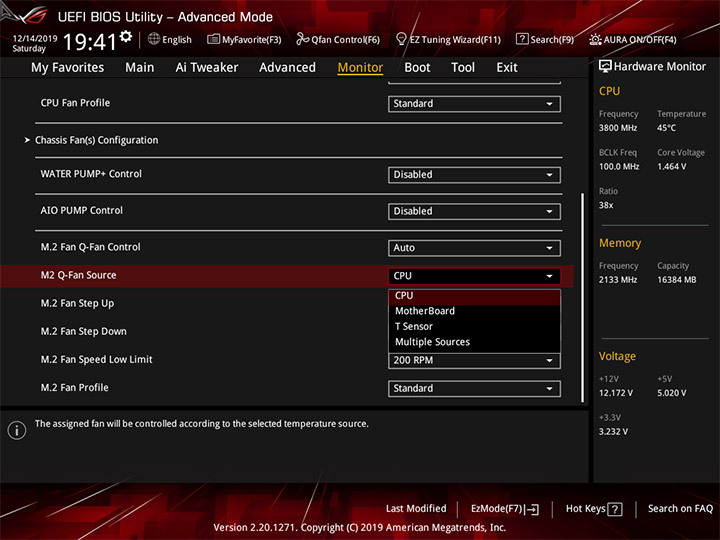Open M.2 Fan Q-Fan Control dropdown
The height and width of the screenshot is (540, 720).
point(474,248)
